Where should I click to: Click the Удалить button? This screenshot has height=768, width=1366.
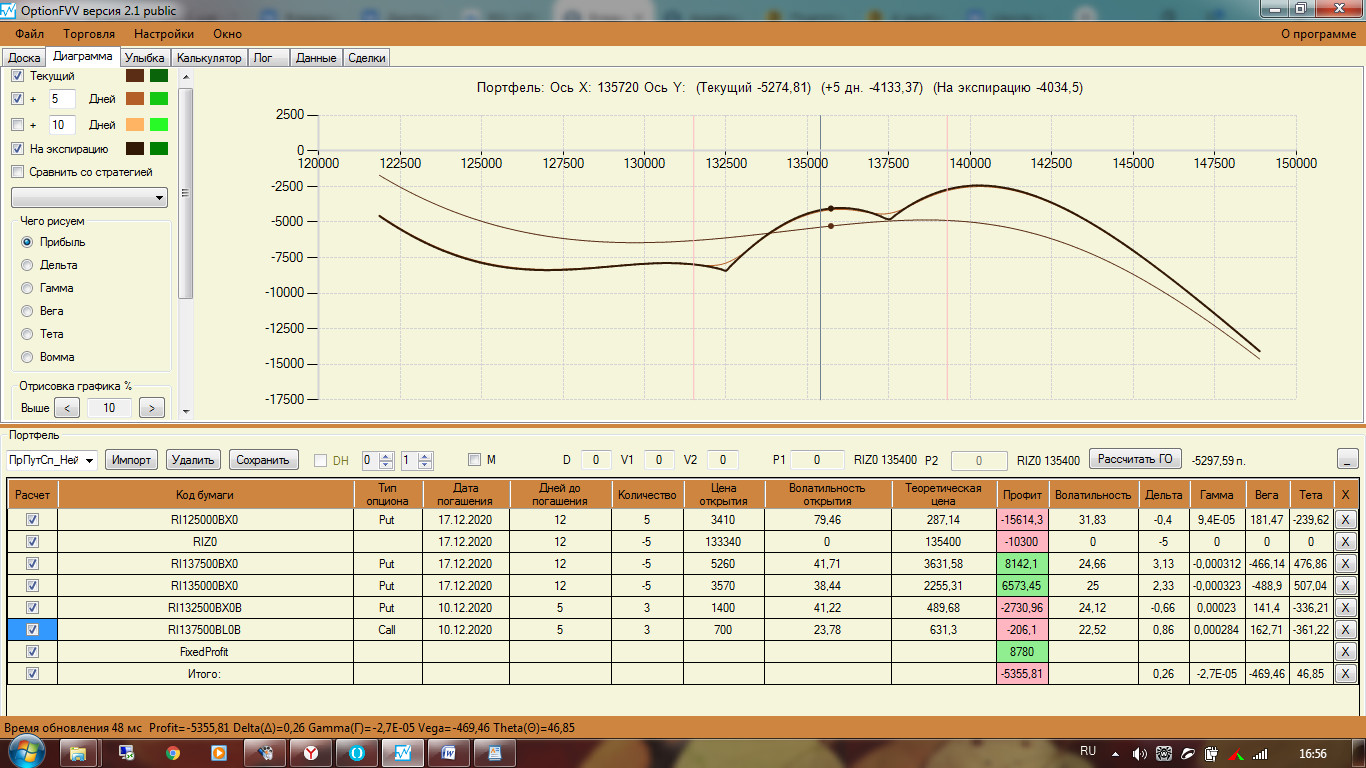(193, 460)
